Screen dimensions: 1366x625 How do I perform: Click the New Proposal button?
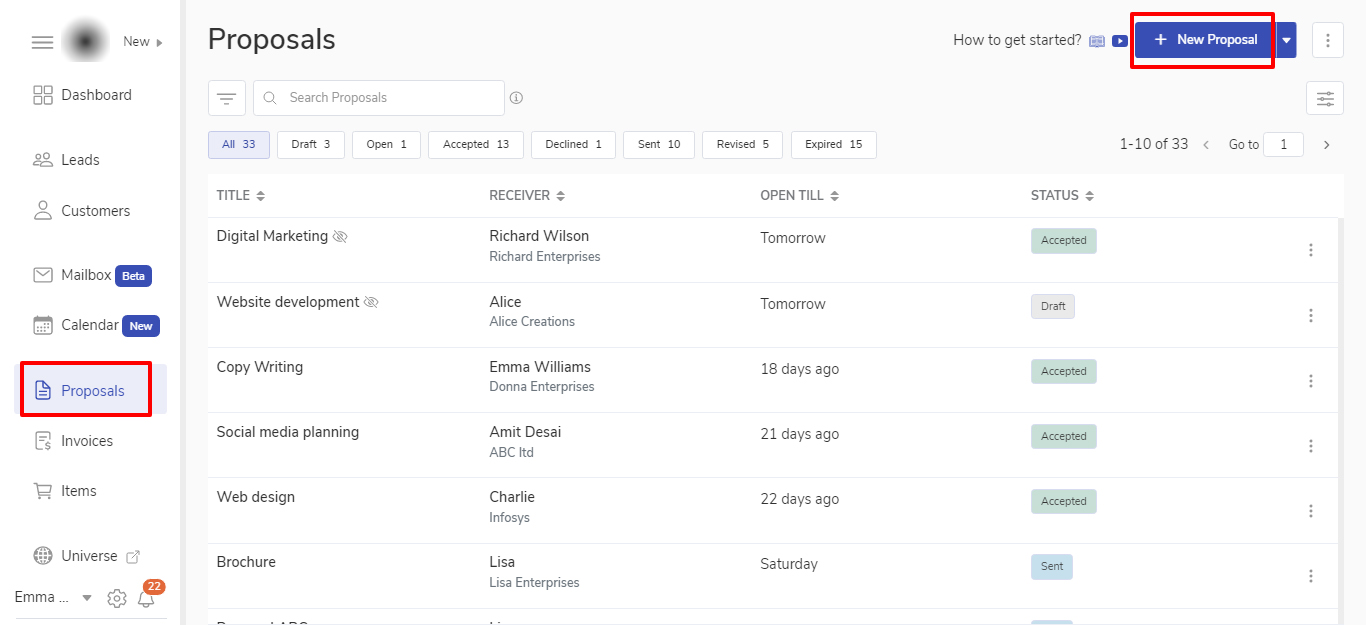[1204, 40]
